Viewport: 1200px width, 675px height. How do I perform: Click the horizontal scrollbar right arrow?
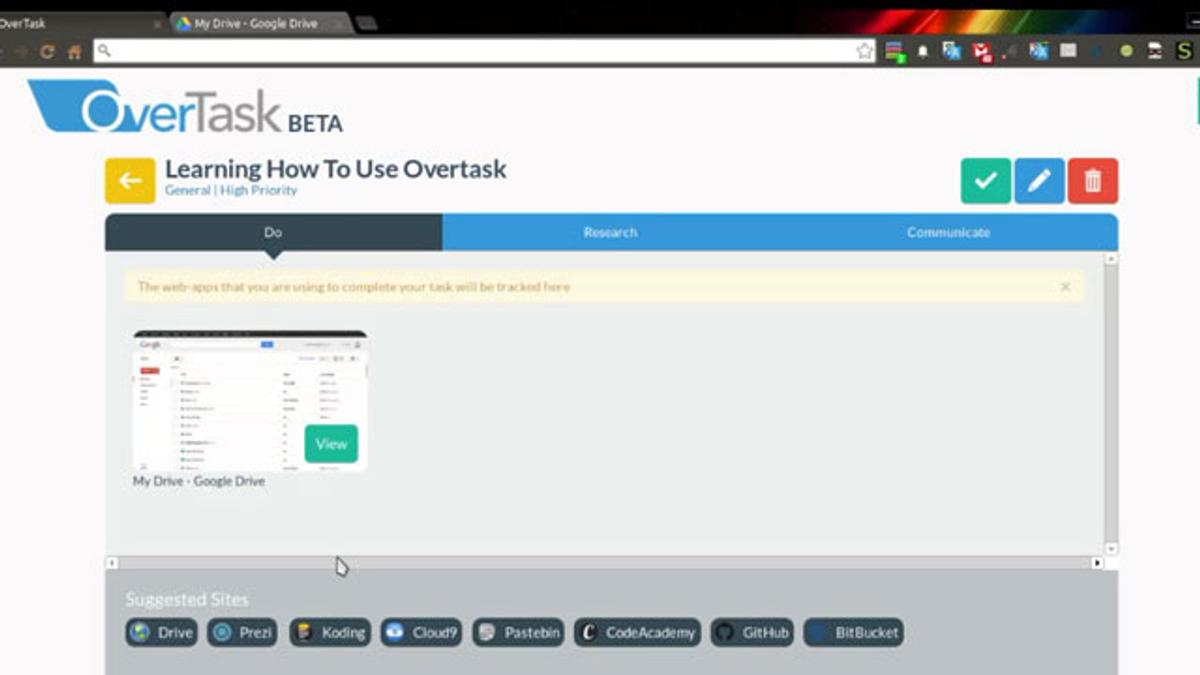tap(1097, 563)
